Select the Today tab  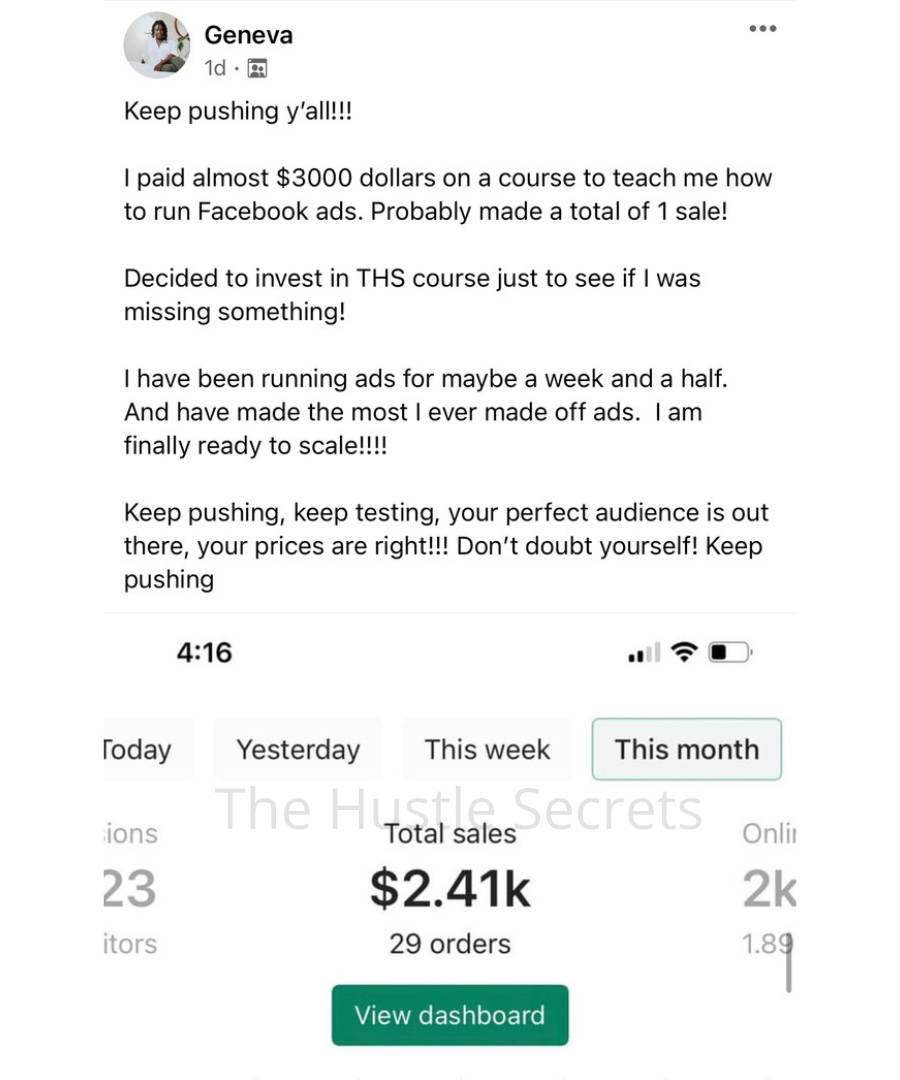coord(147,749)
